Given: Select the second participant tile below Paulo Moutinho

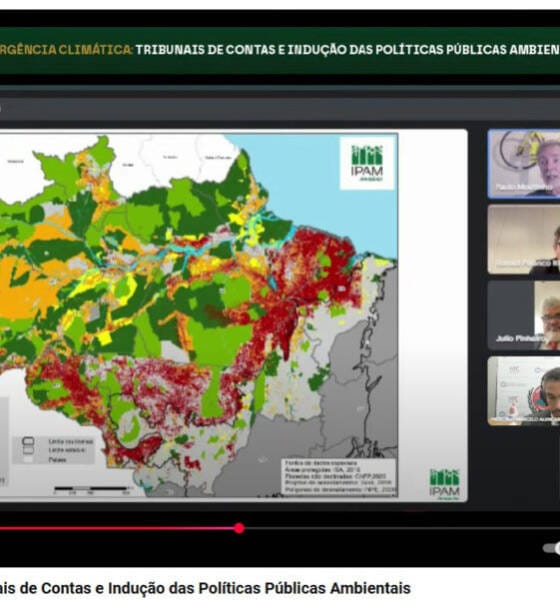Looking at the screenshot, I should tap(524, 240).
